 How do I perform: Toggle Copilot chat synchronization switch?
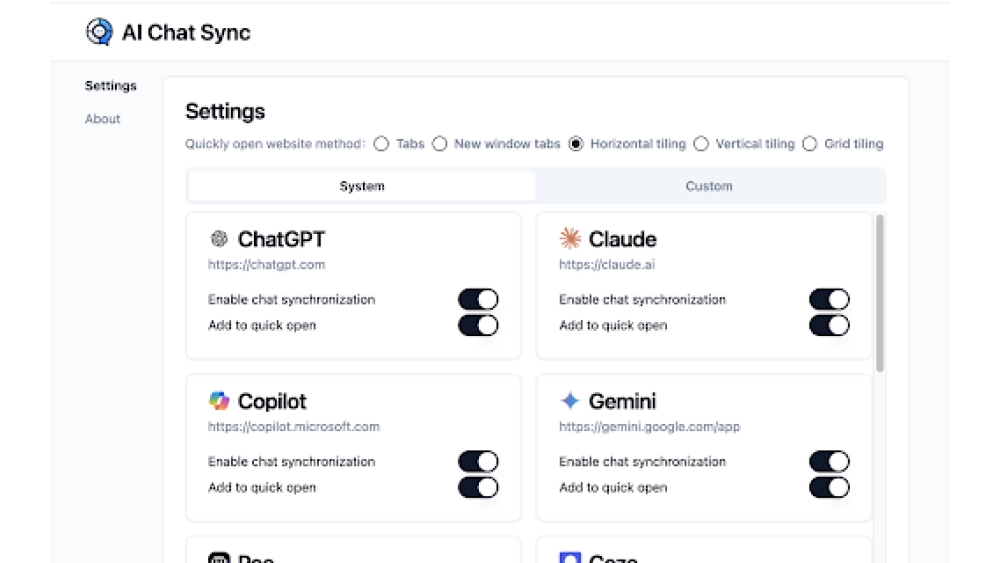478,462
